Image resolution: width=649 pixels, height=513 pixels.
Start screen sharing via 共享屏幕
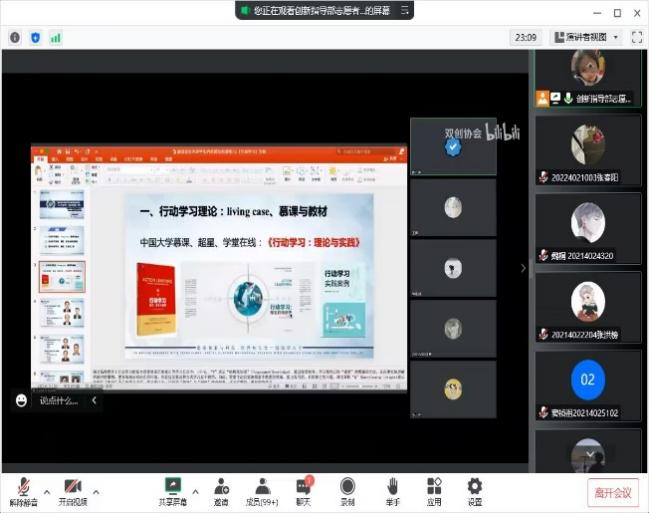[x=173, y=490]
